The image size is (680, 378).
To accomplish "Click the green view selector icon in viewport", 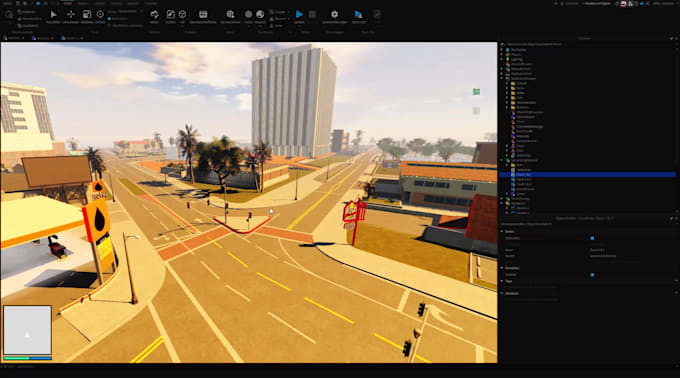I will pyautogui.click(x=476, y=91).
